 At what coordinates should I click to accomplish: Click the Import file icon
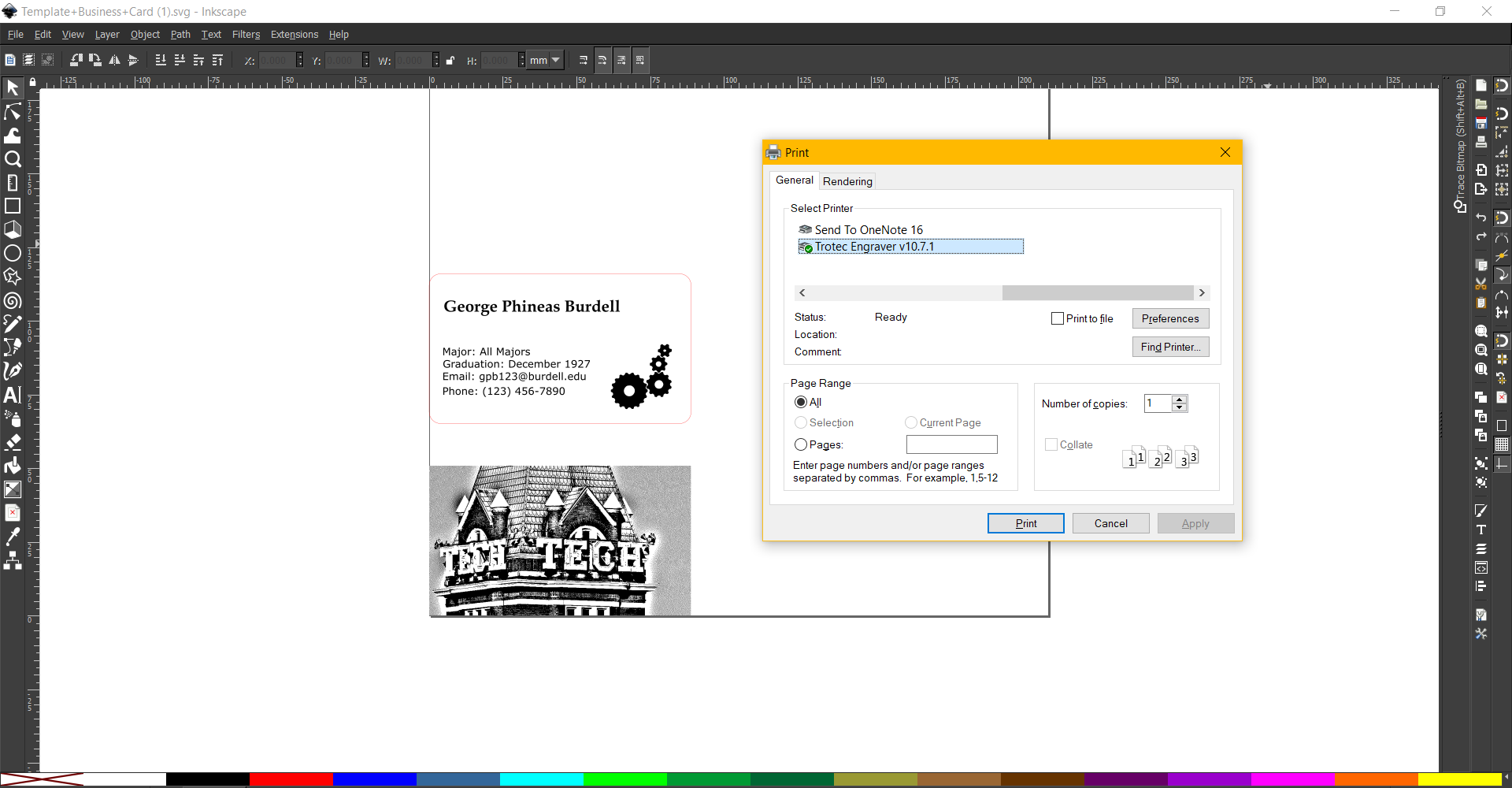(x=1481, y=170)
